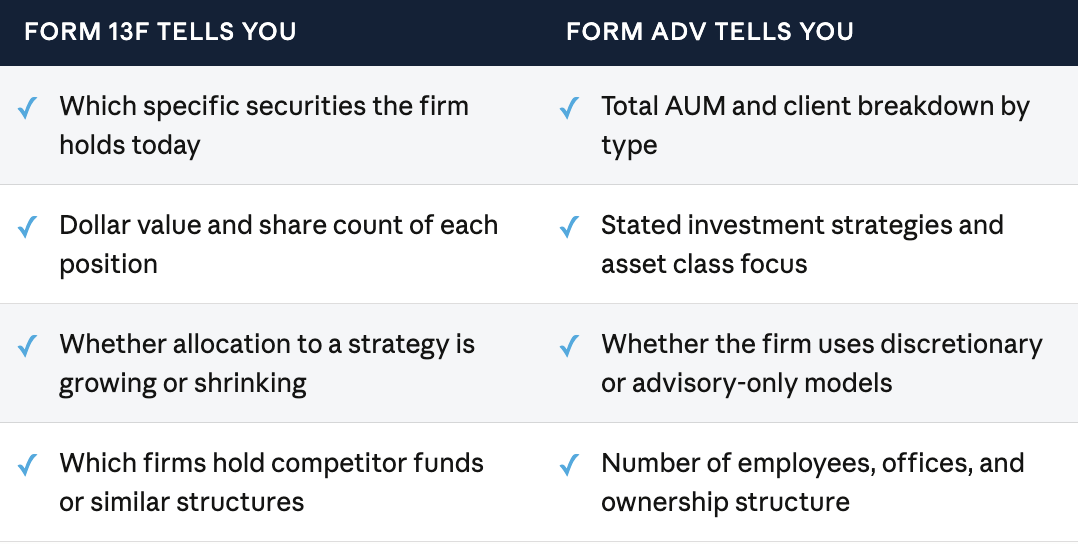The image size is (1078, 544).
Task: Click checkmark next to 'Number of employees, offices'
Action: point(569,464)
